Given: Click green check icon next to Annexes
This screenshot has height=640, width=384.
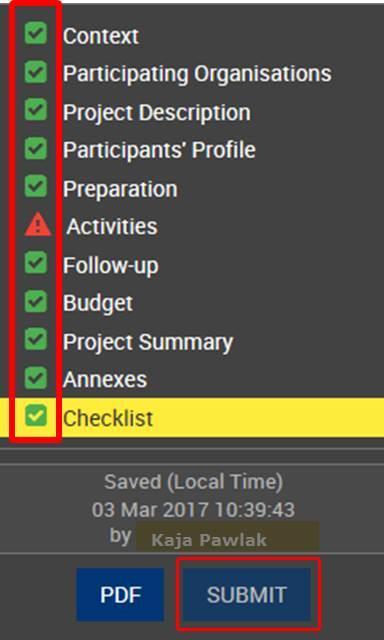Looking at the screenshot, I should [x=36, y=378].
